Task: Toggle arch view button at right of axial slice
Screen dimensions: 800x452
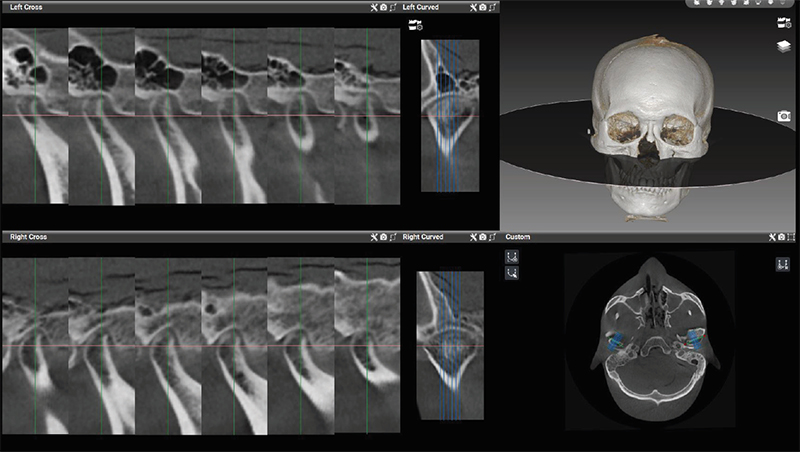Action: coord(783,264)
